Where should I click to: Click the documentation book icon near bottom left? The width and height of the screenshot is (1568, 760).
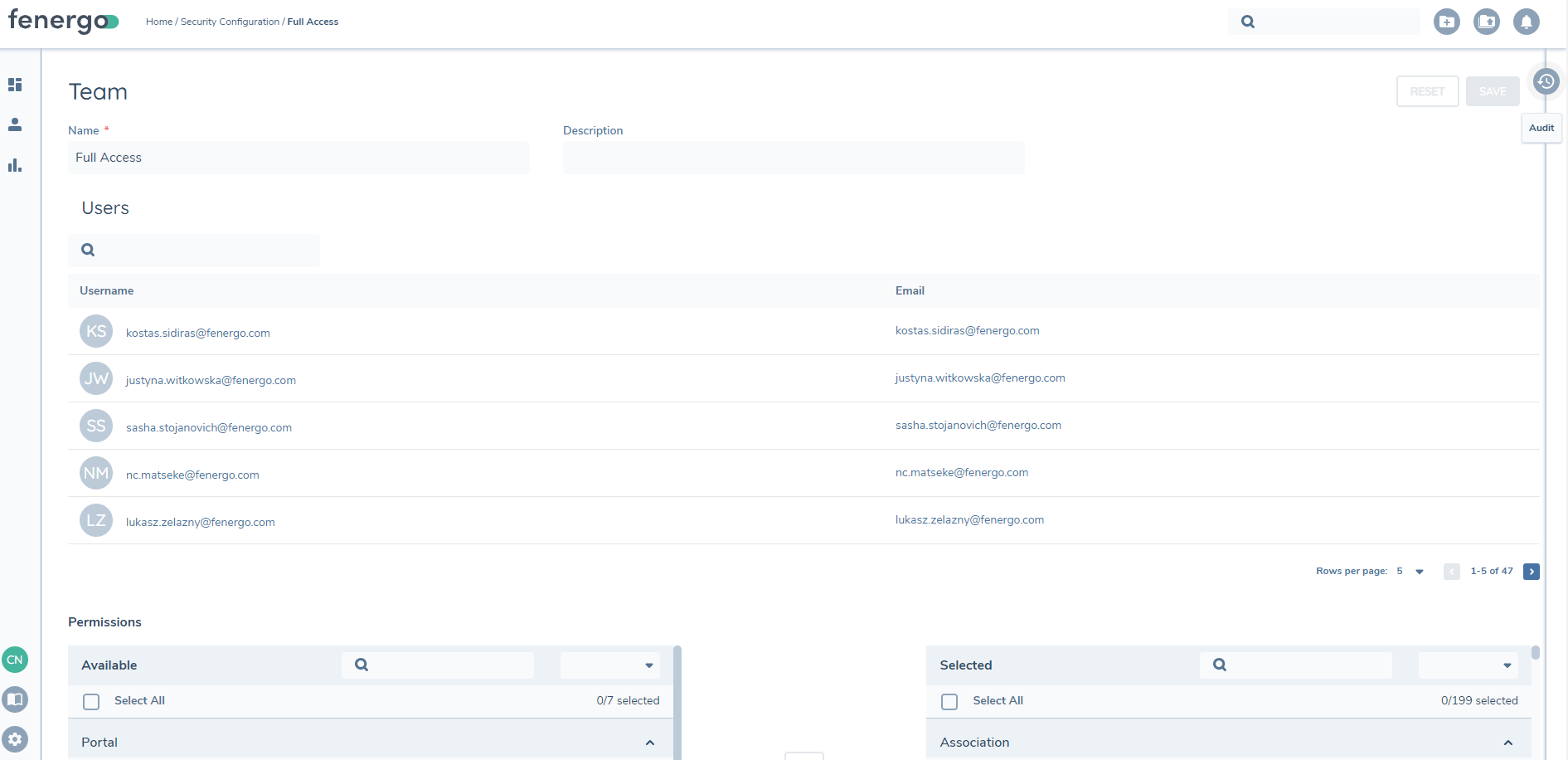(16, 699)
